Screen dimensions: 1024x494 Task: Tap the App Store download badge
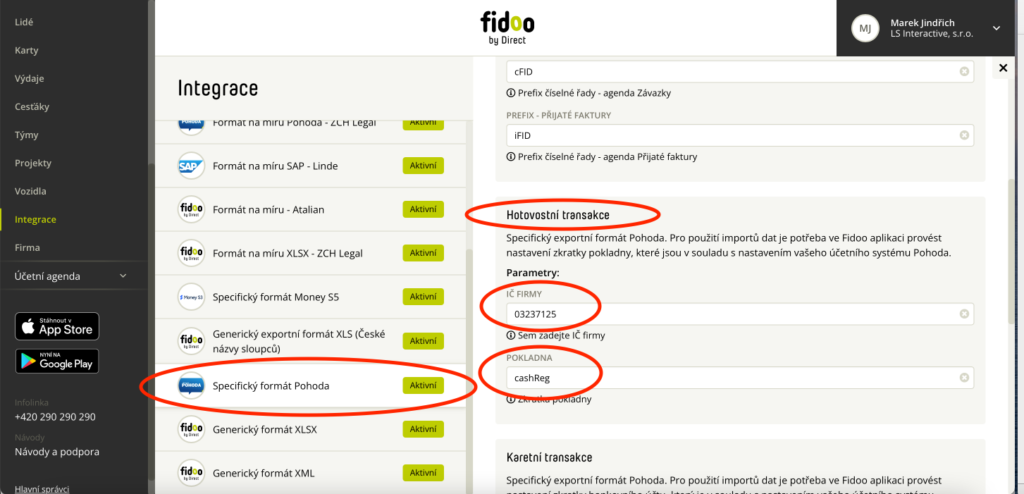[x=57, y=326]
